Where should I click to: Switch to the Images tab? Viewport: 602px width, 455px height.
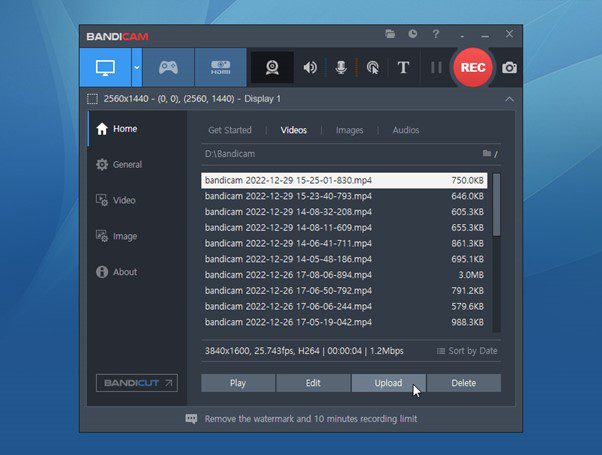click(x=349, y=130)
